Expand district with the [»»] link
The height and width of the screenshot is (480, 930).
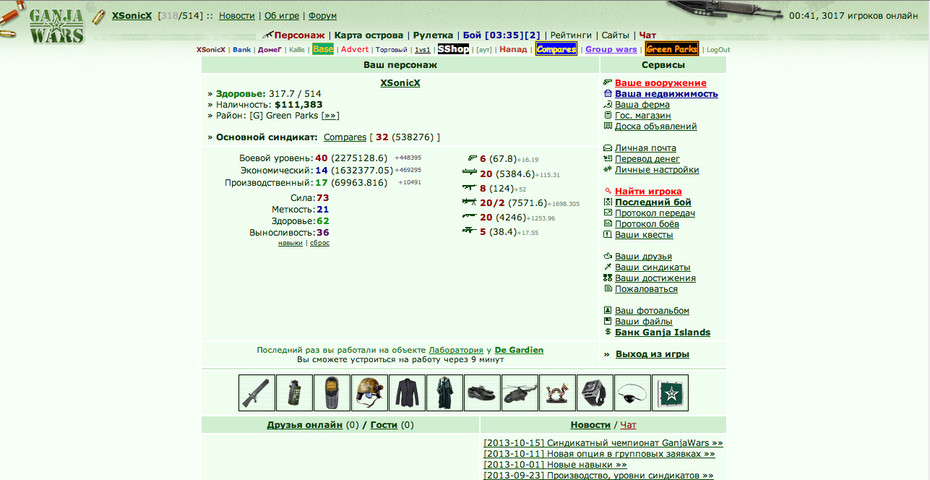[330, 116]
